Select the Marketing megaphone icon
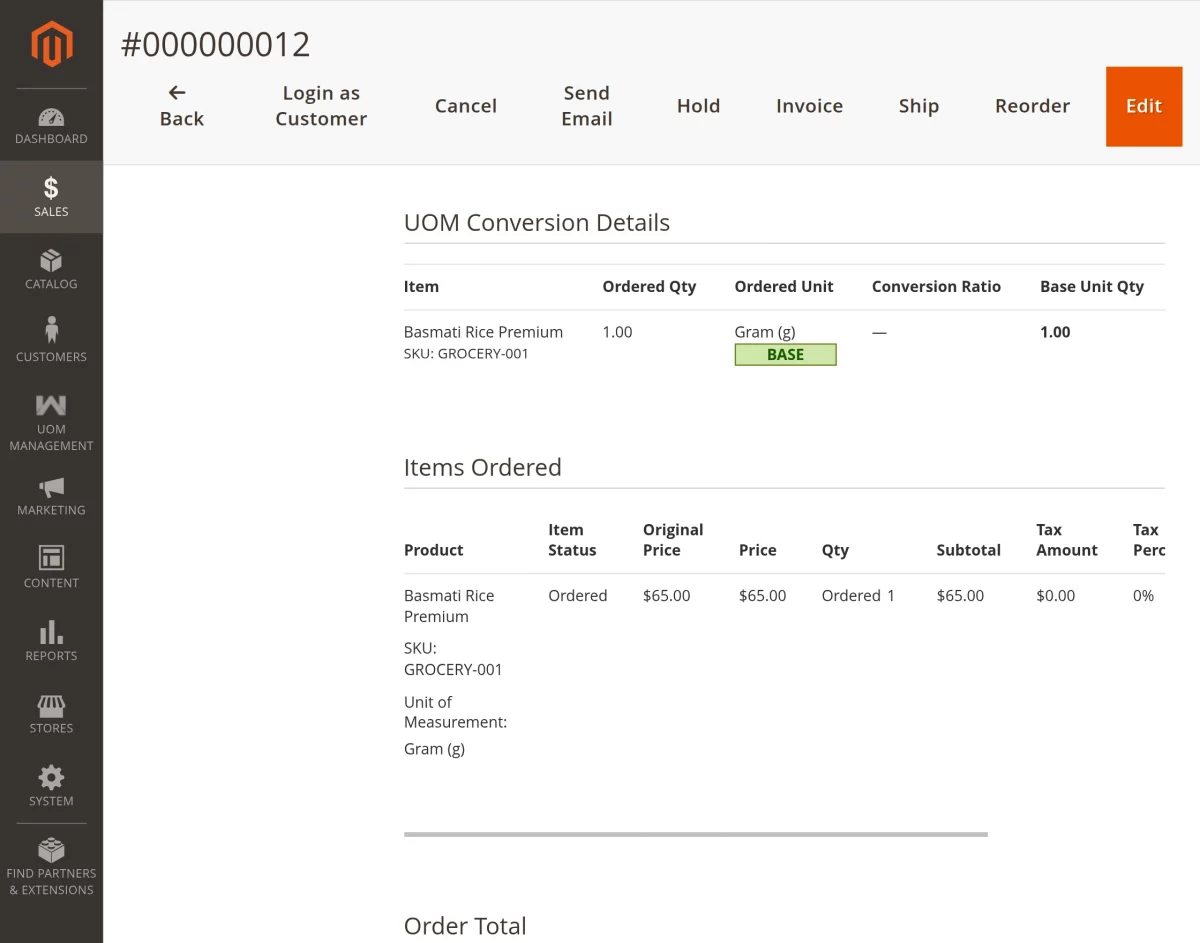Viewport: 1200px width, 943px height. tap(51, 486)
